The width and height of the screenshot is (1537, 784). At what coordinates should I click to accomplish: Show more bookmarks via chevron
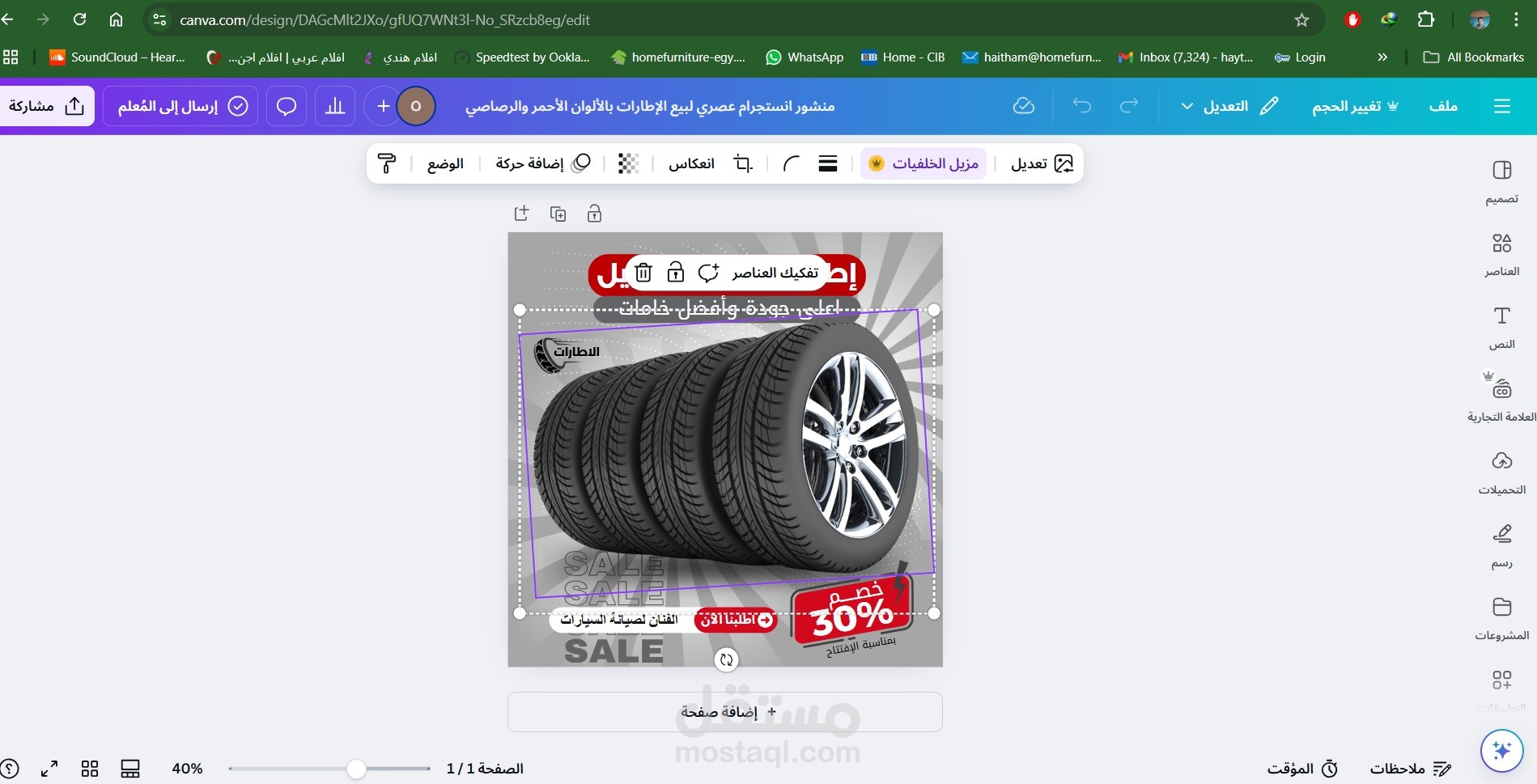coord(1382,57)
